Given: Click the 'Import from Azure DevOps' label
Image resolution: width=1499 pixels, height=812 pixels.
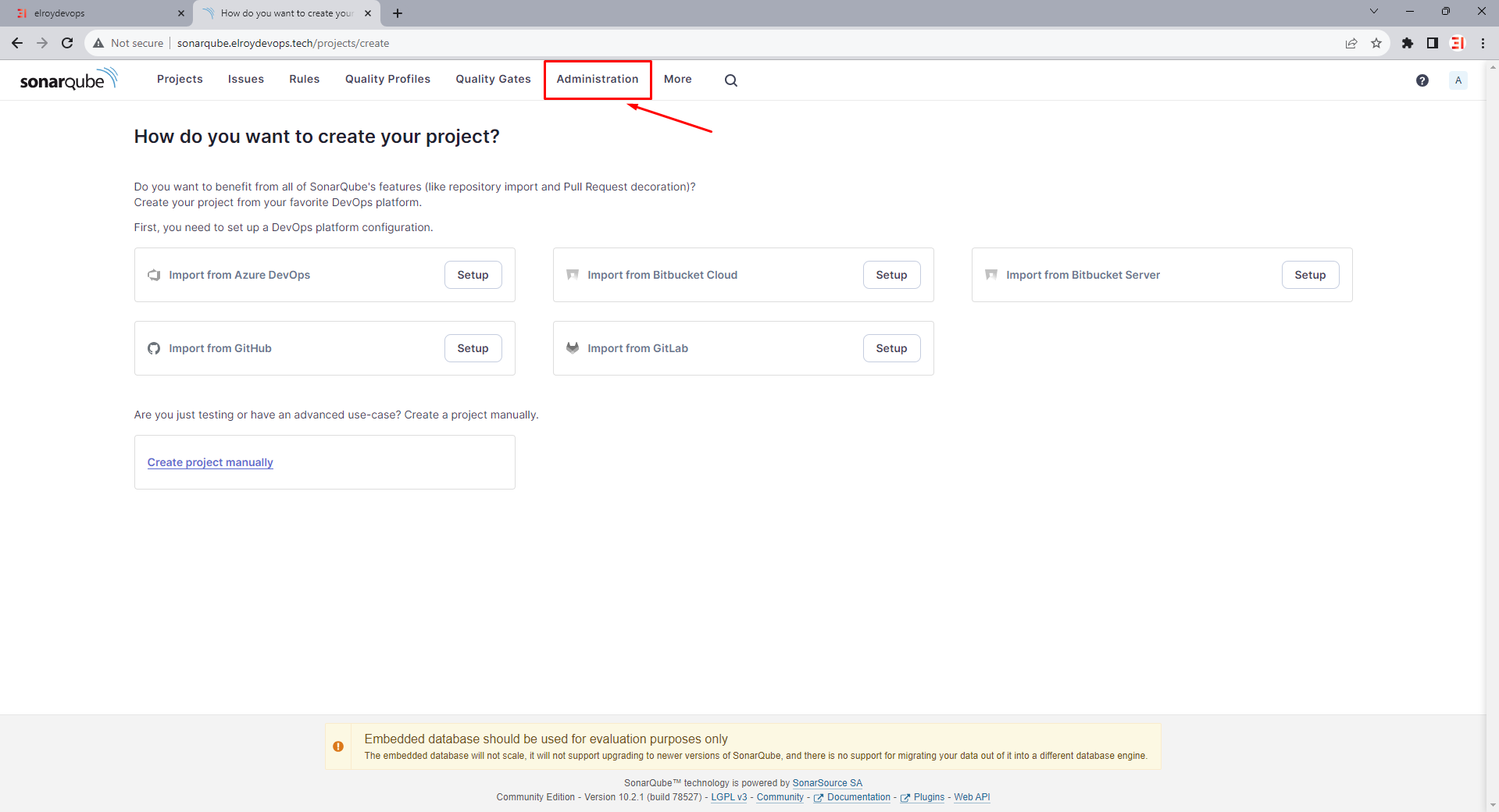Looking at the screenshot, I should click(x=239, y=275).
